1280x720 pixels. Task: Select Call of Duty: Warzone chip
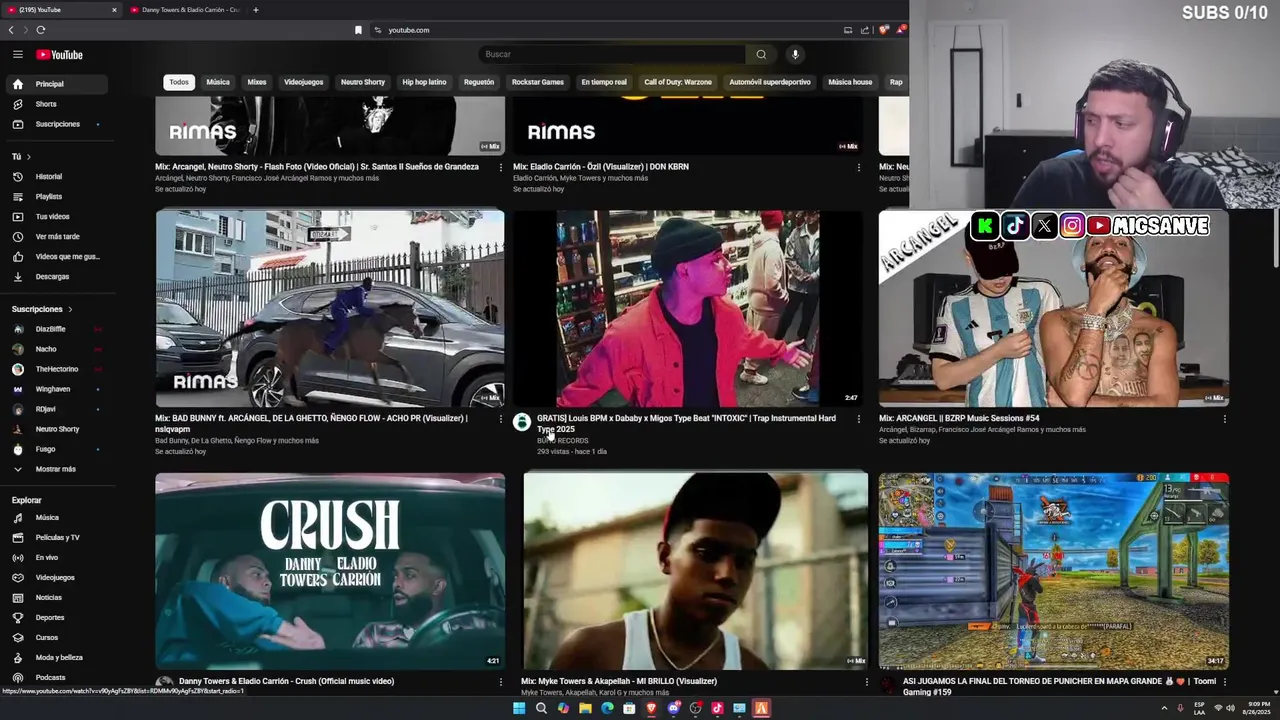(678, 82)
